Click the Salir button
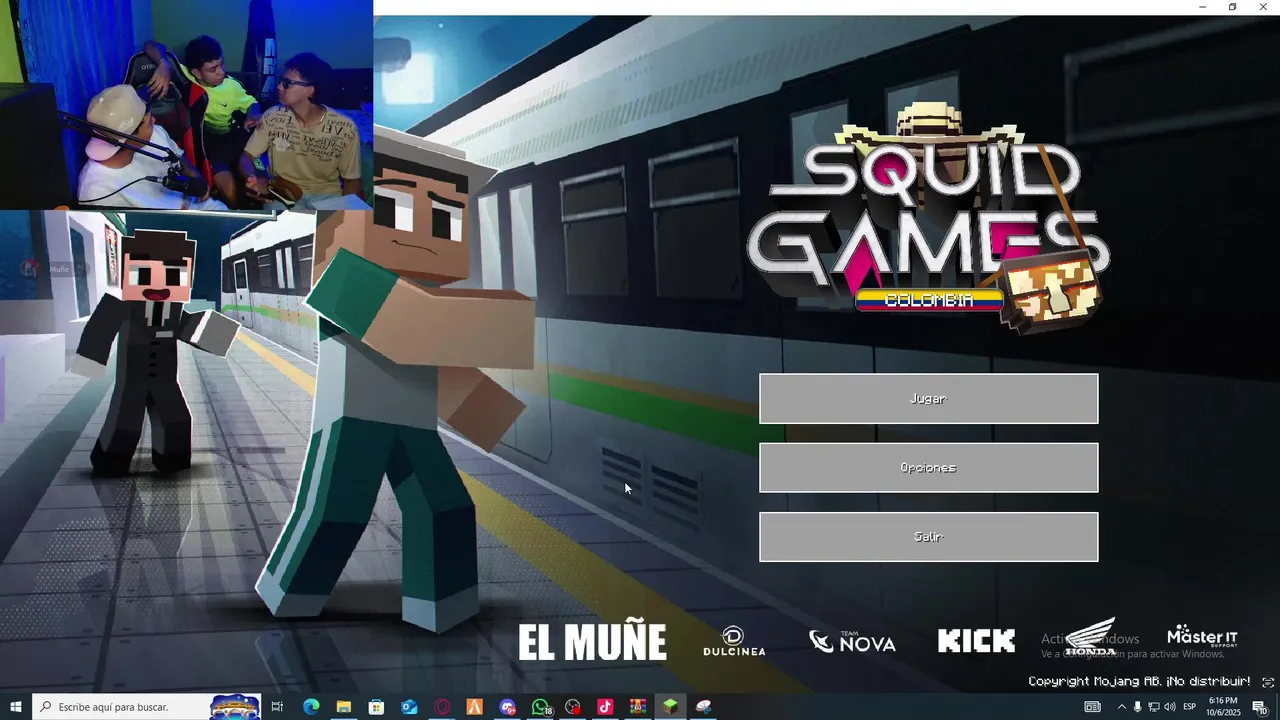 928,537
